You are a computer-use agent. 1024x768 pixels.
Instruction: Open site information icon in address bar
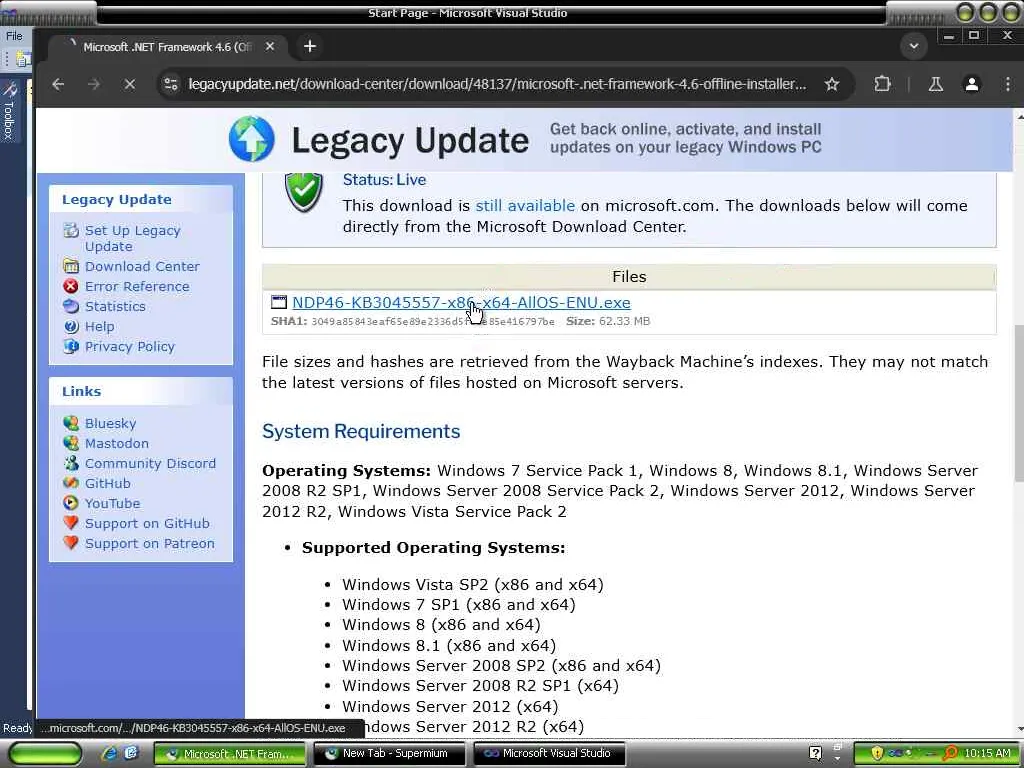tap(171, 84)
